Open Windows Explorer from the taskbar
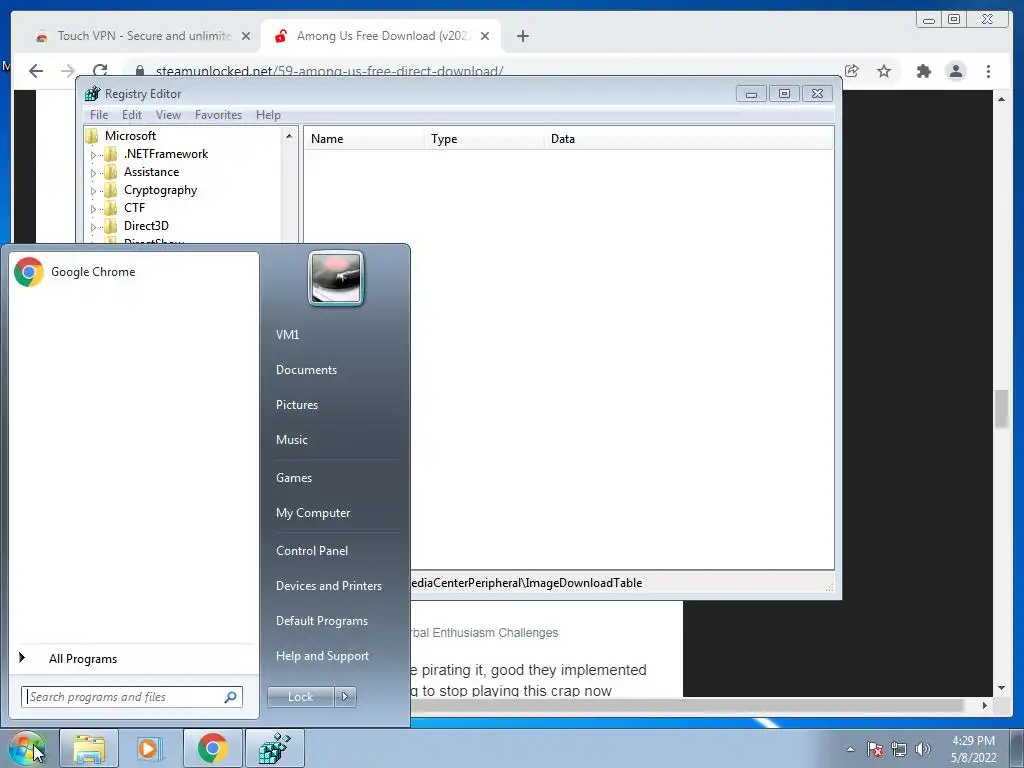Screen dimensions: 1024x768 (x=89, y=748)
